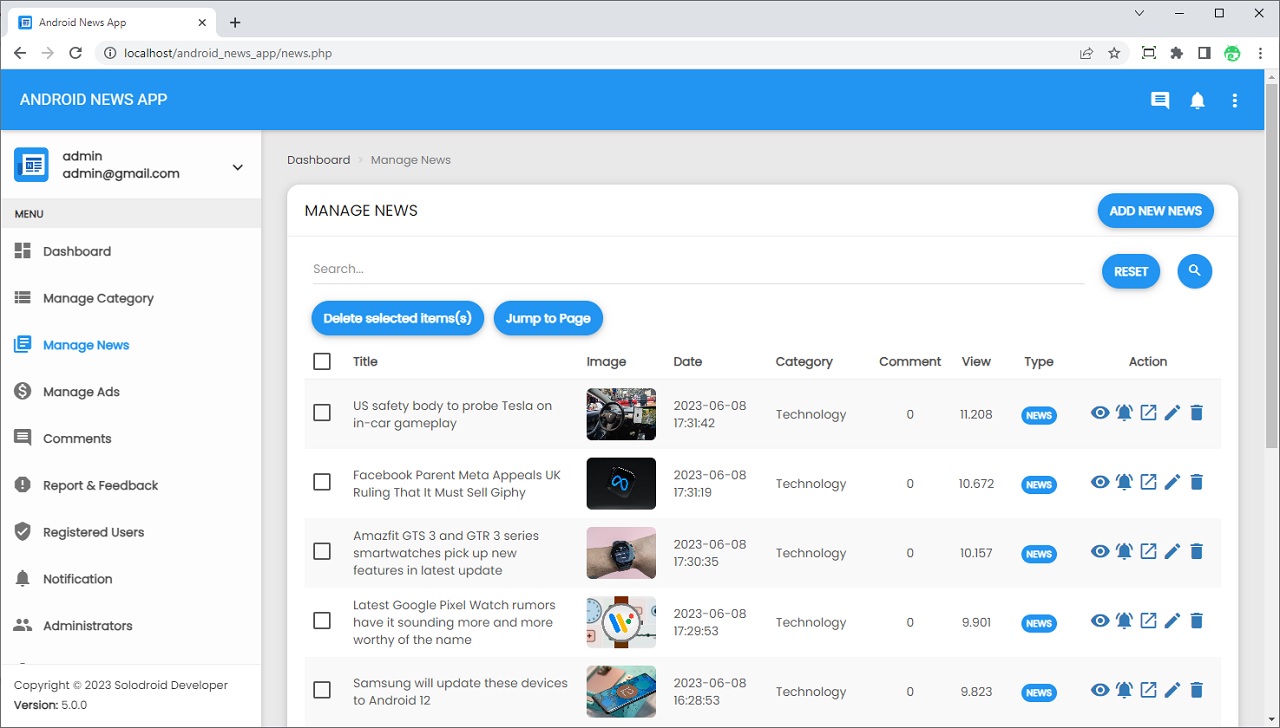Share this page from the address bar
The image size is (1280, 728).
[1086, 53]
